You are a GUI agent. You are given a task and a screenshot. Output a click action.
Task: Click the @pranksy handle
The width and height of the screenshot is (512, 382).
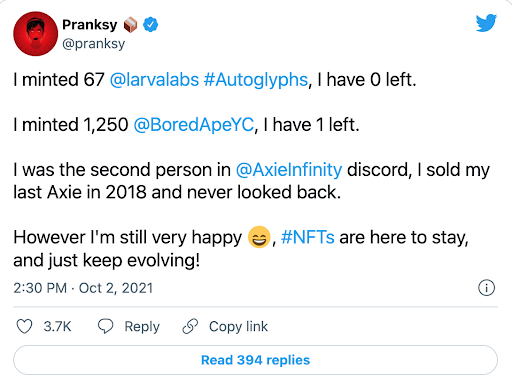tap(94, 44)
